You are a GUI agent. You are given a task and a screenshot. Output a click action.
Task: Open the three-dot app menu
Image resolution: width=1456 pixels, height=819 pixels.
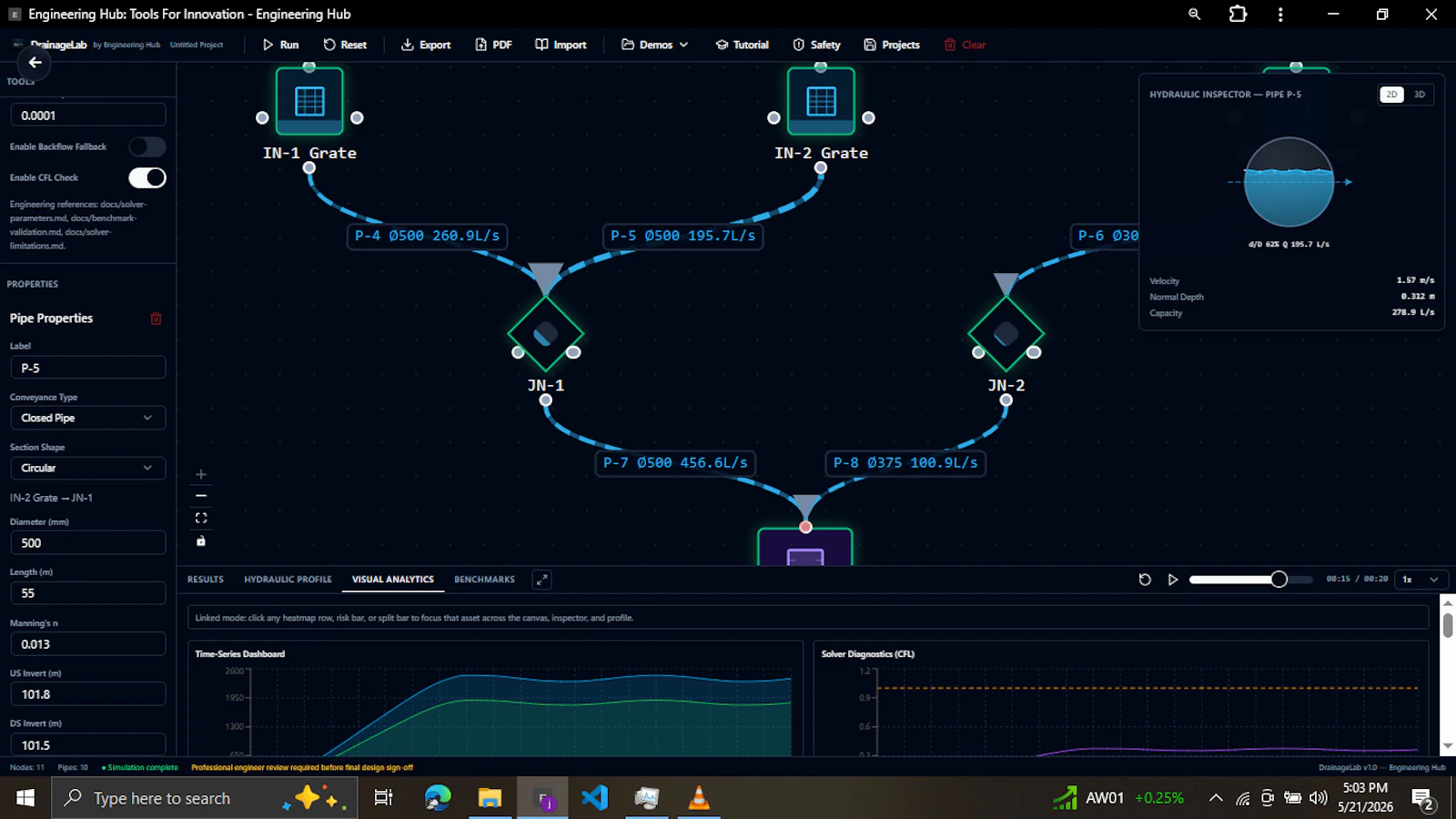pos(1280,15)
